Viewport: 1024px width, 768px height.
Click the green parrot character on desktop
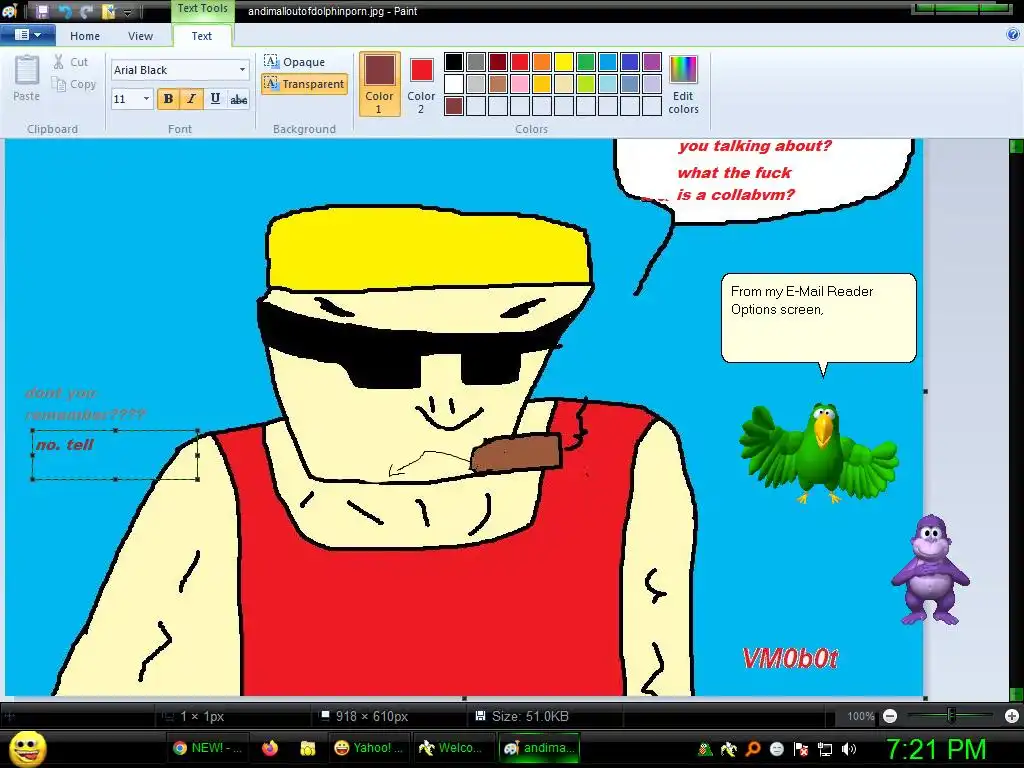[x=820, y=453]
